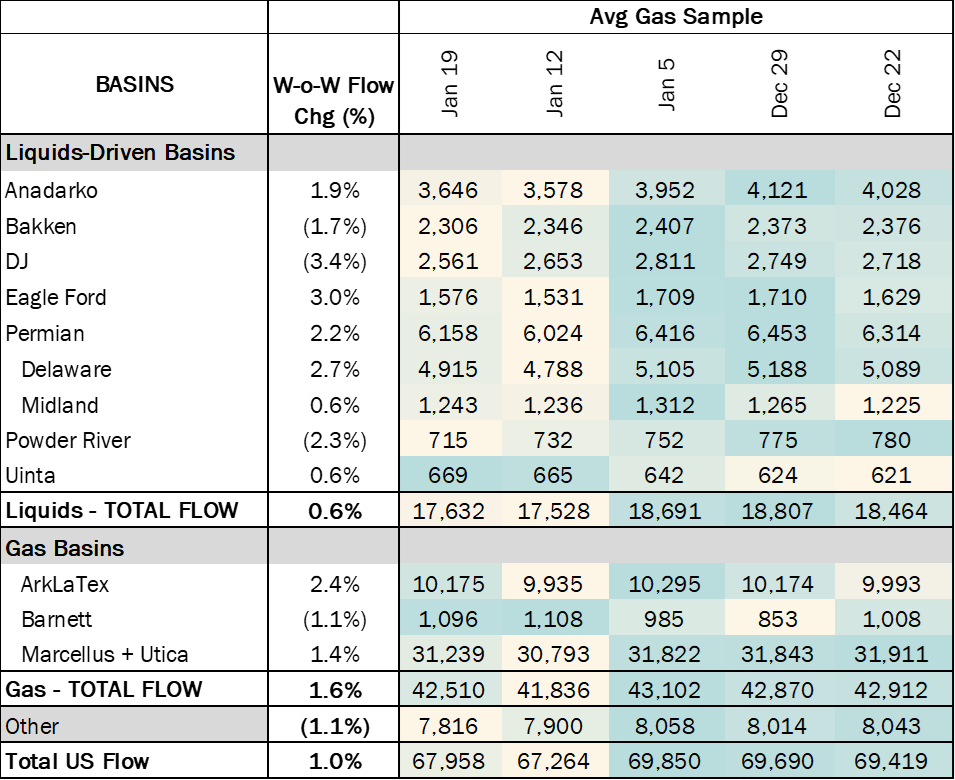This screenshot has height=780, width=955.
Task: Click the Liquids-Driven Basins header cell
Action: tap(133, 153)
